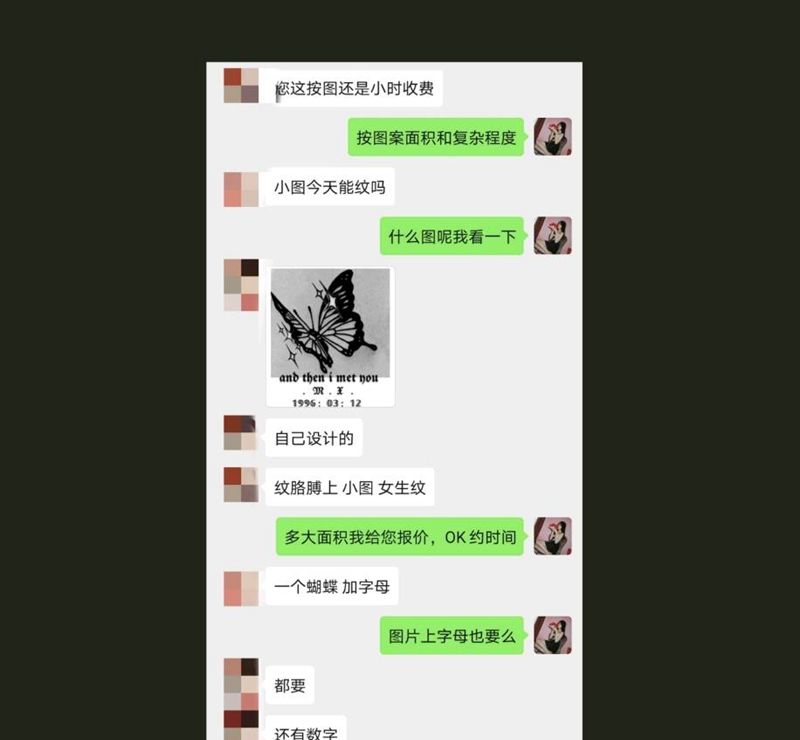The image size is (800, 740).
Task: Tap pixelated avatar next to '您这按图还是小时收费'
Action: point(241,86)
